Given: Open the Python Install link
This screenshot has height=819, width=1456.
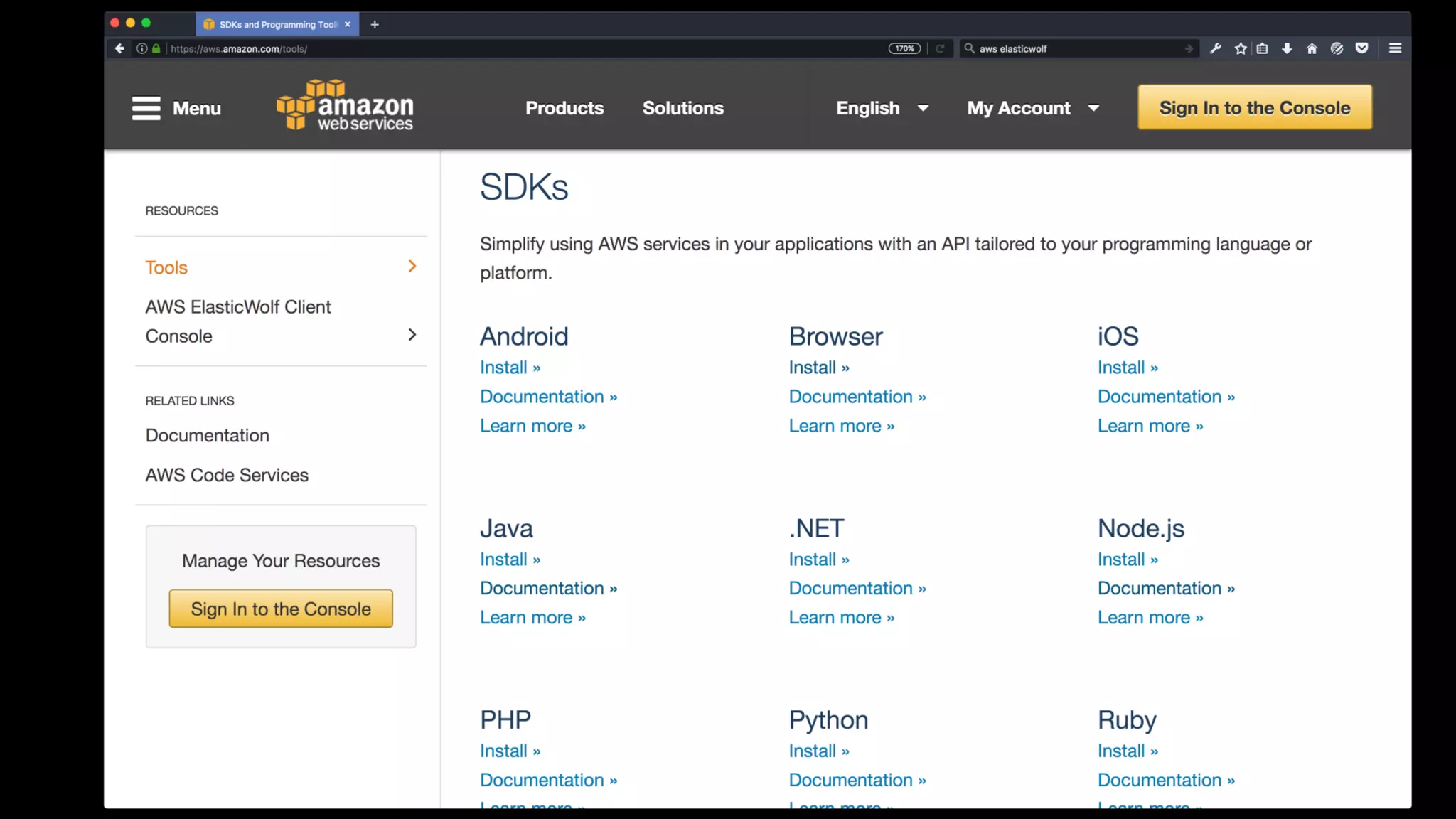Looking at the screenshot, I should click(x=819, y=751).
